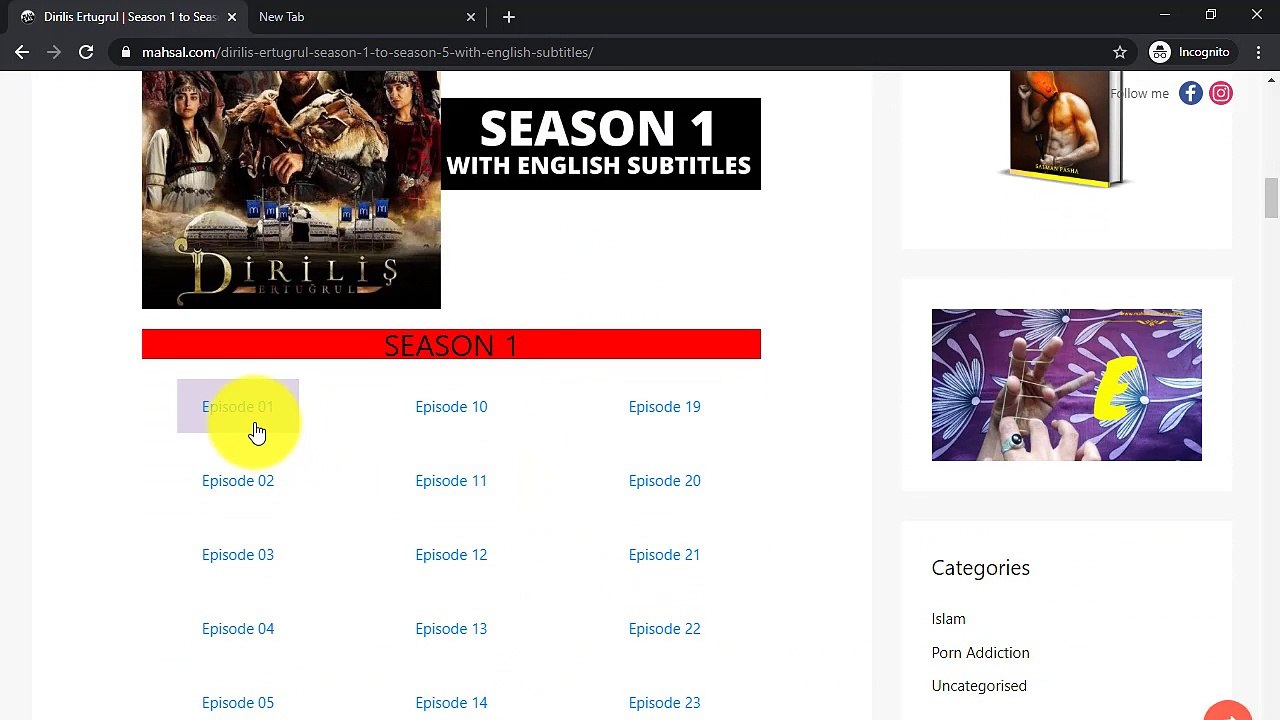Image resolution: width=1280 pixels, height=720 pixels.
Task: Open Episode 05 link
Action: 238,703
